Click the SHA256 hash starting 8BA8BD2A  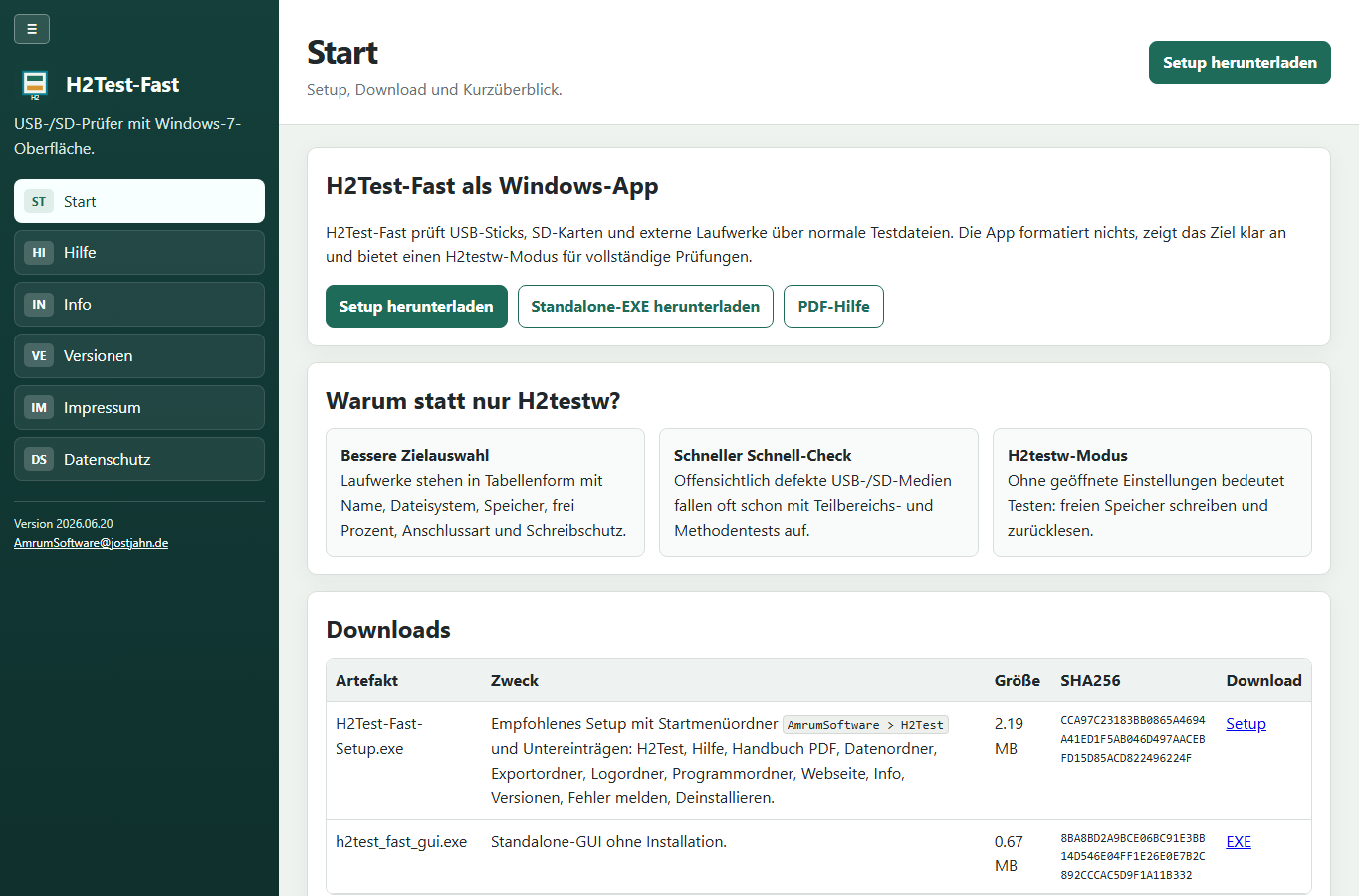(1133, 857)
